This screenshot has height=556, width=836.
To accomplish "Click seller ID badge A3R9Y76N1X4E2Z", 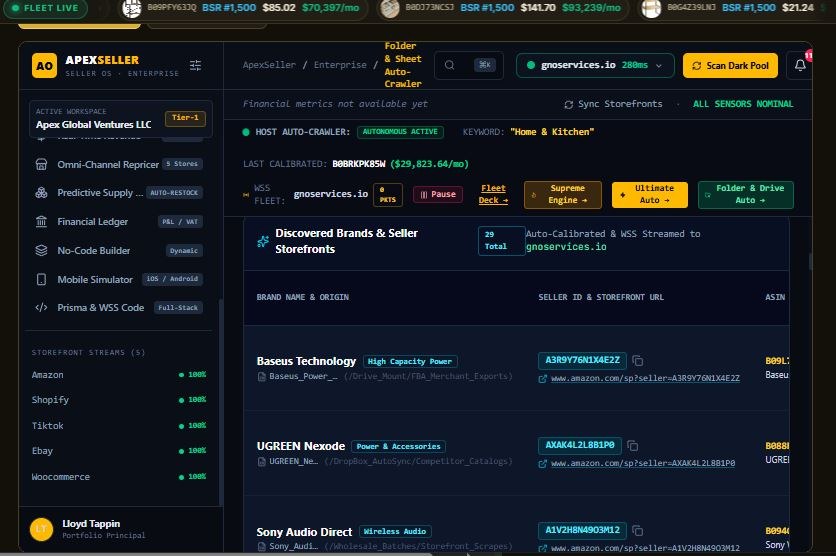I will click(582, 360).
